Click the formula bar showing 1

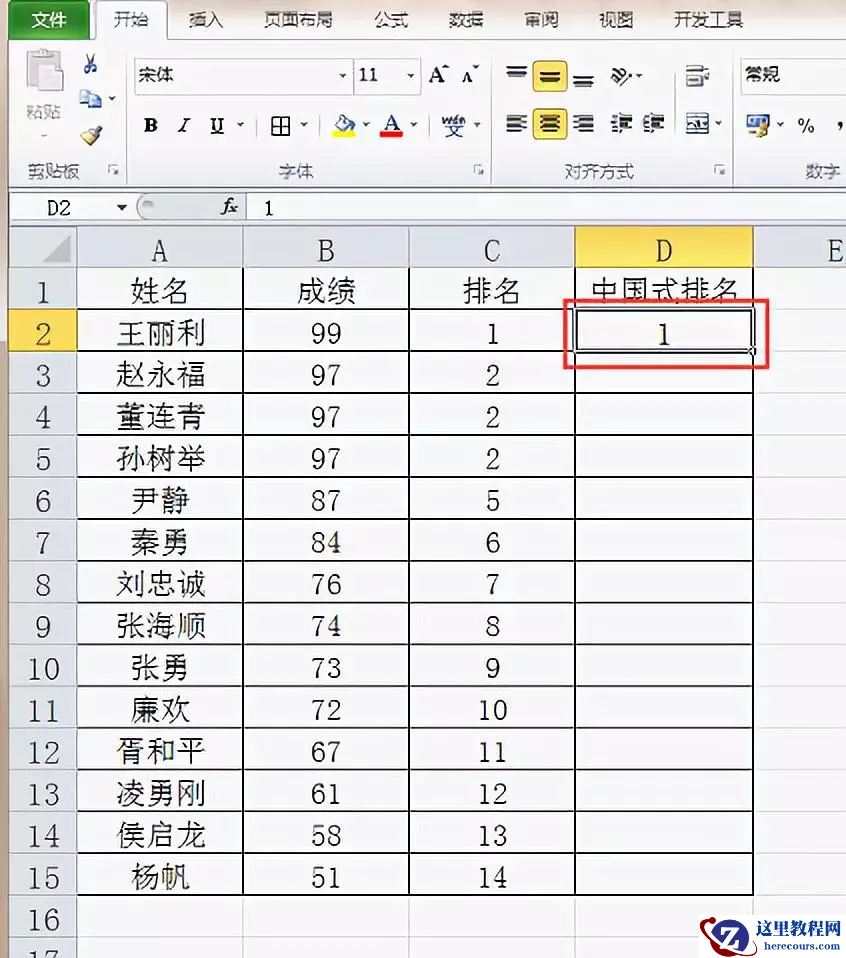[547, 208]
